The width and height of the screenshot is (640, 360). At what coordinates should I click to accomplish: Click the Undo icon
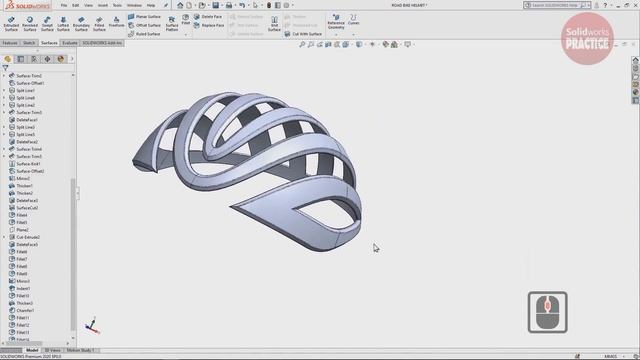pyautogui.click(x=242, y=5)
